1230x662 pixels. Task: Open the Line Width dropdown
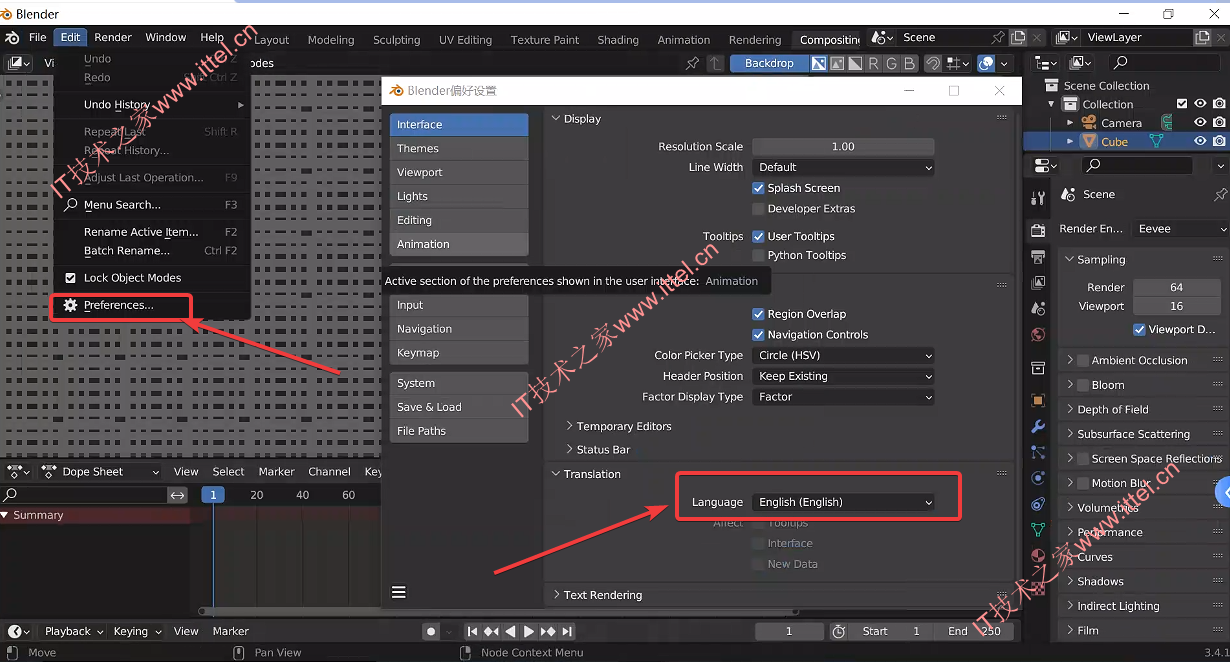843,167
